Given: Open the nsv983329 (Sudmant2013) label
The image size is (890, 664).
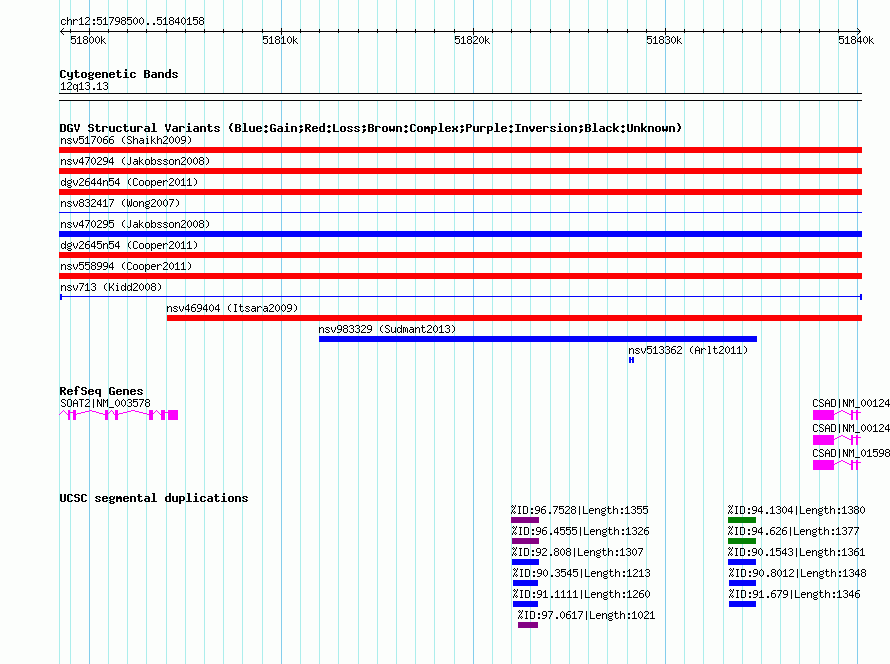Looking at the screenshot, I should [x=387, y=329].
